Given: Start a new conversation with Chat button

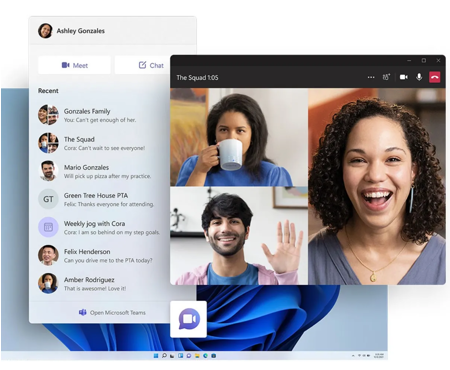Looking at the screenshot, I should 143,65.
